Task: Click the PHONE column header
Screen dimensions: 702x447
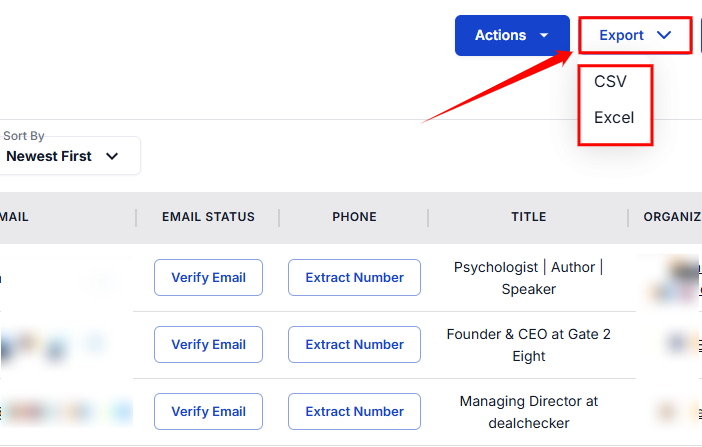Action: [x=354, y=216]
